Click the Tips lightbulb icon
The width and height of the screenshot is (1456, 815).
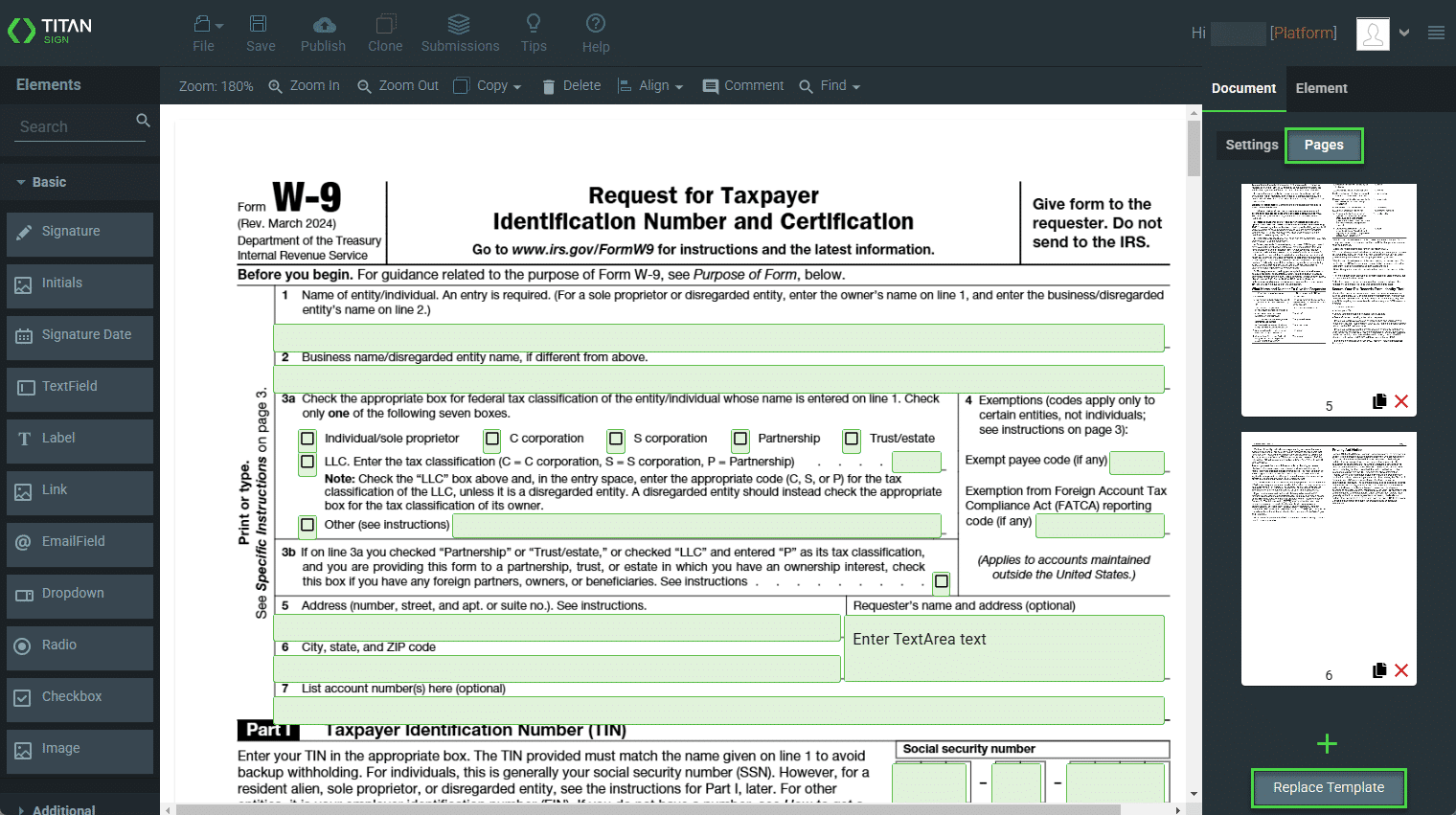point(534,24)
